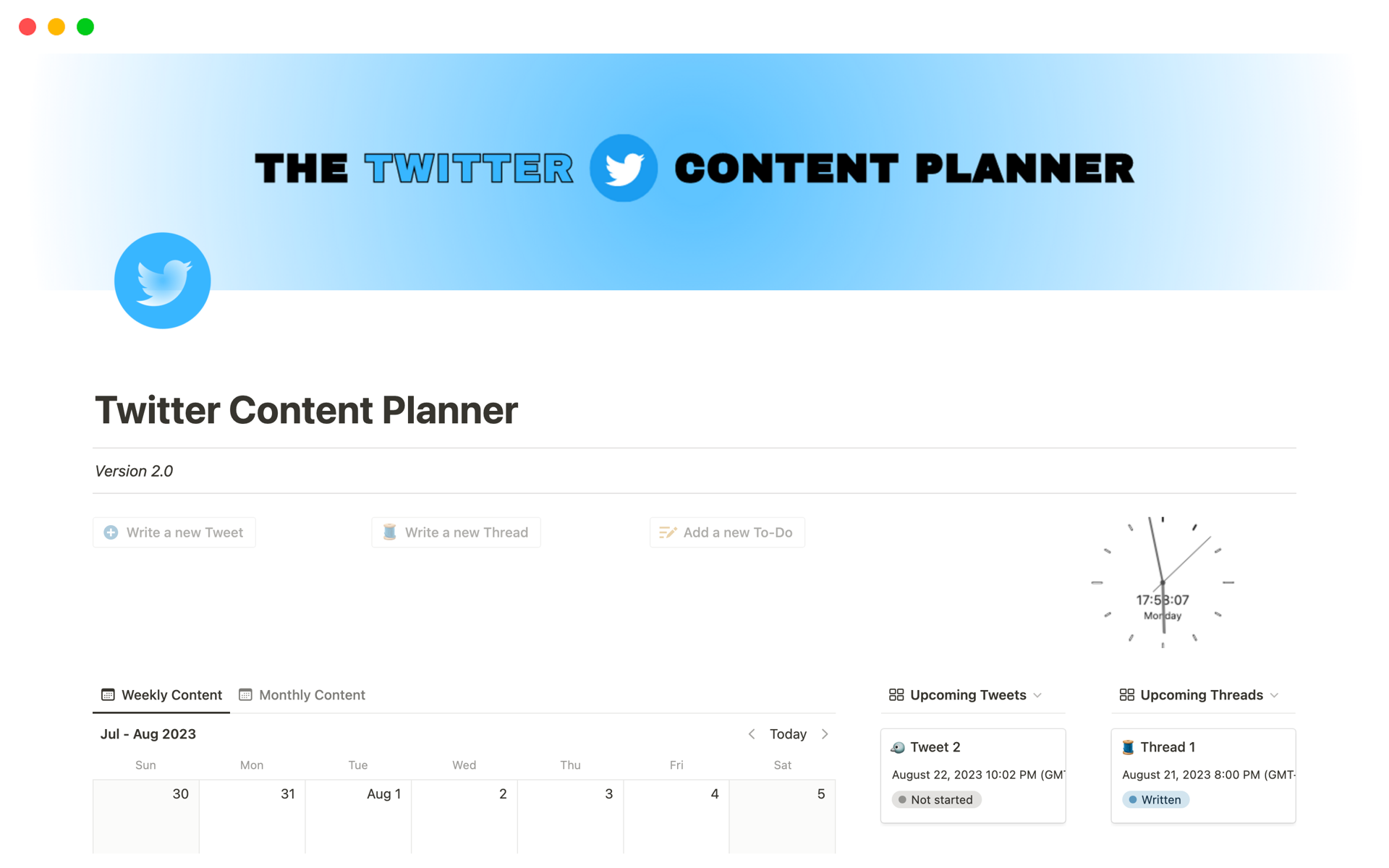
Task: Click the Monthly Content calendar icon
Action: [x=245, y=695]
